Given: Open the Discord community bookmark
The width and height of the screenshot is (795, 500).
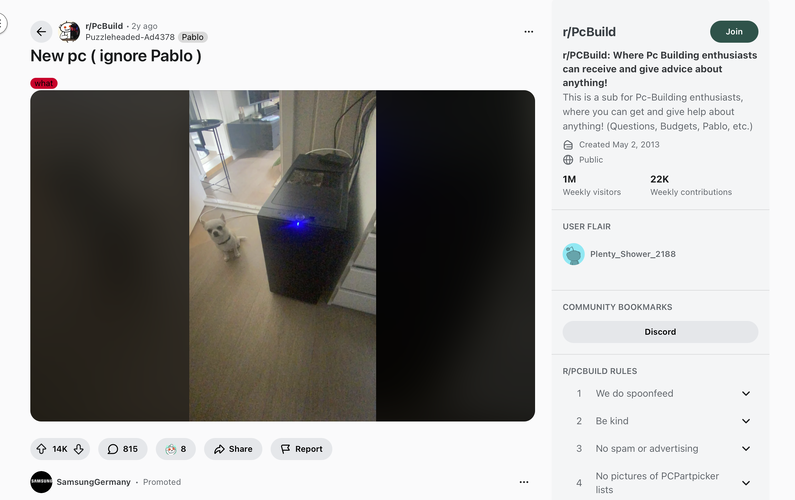Looking at the screenshot, I should pyautogui.click(x=660, y=332).
